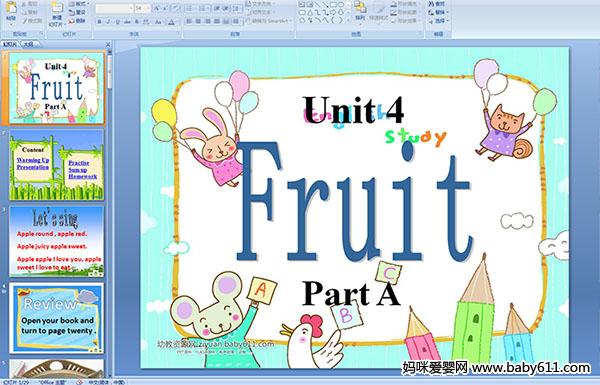Click the Part A text on slide

351,294
